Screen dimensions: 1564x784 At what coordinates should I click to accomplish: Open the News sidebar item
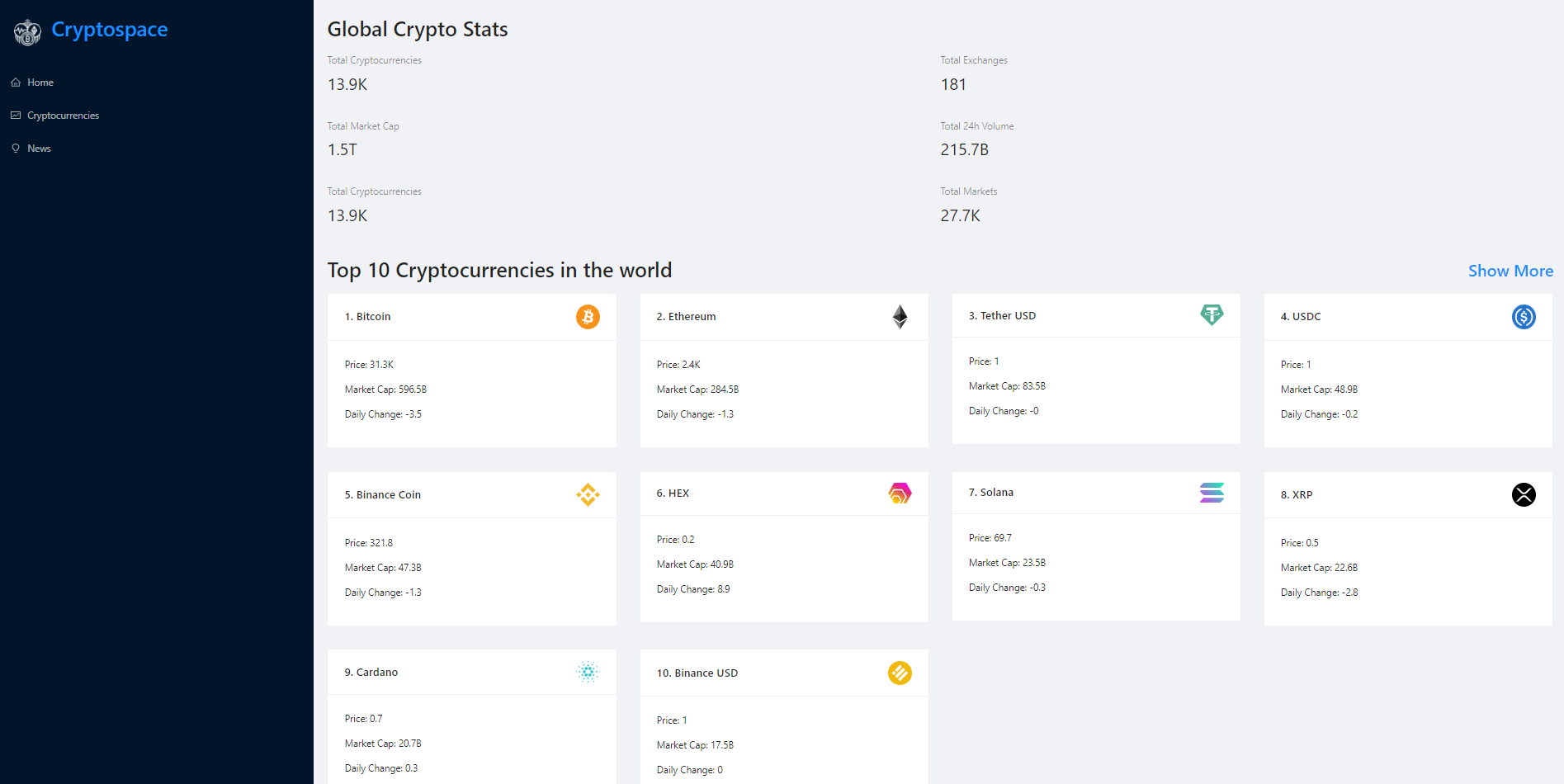(x=39, y=149)
